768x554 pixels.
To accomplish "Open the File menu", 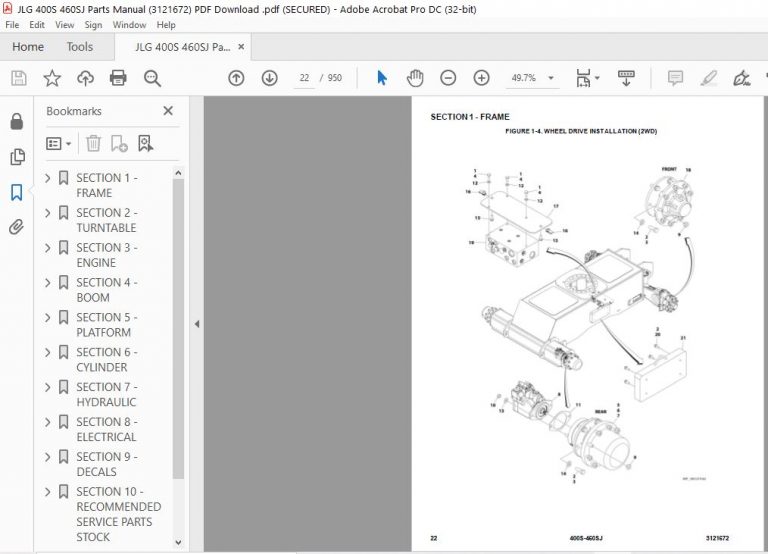I will click(12, 24).
